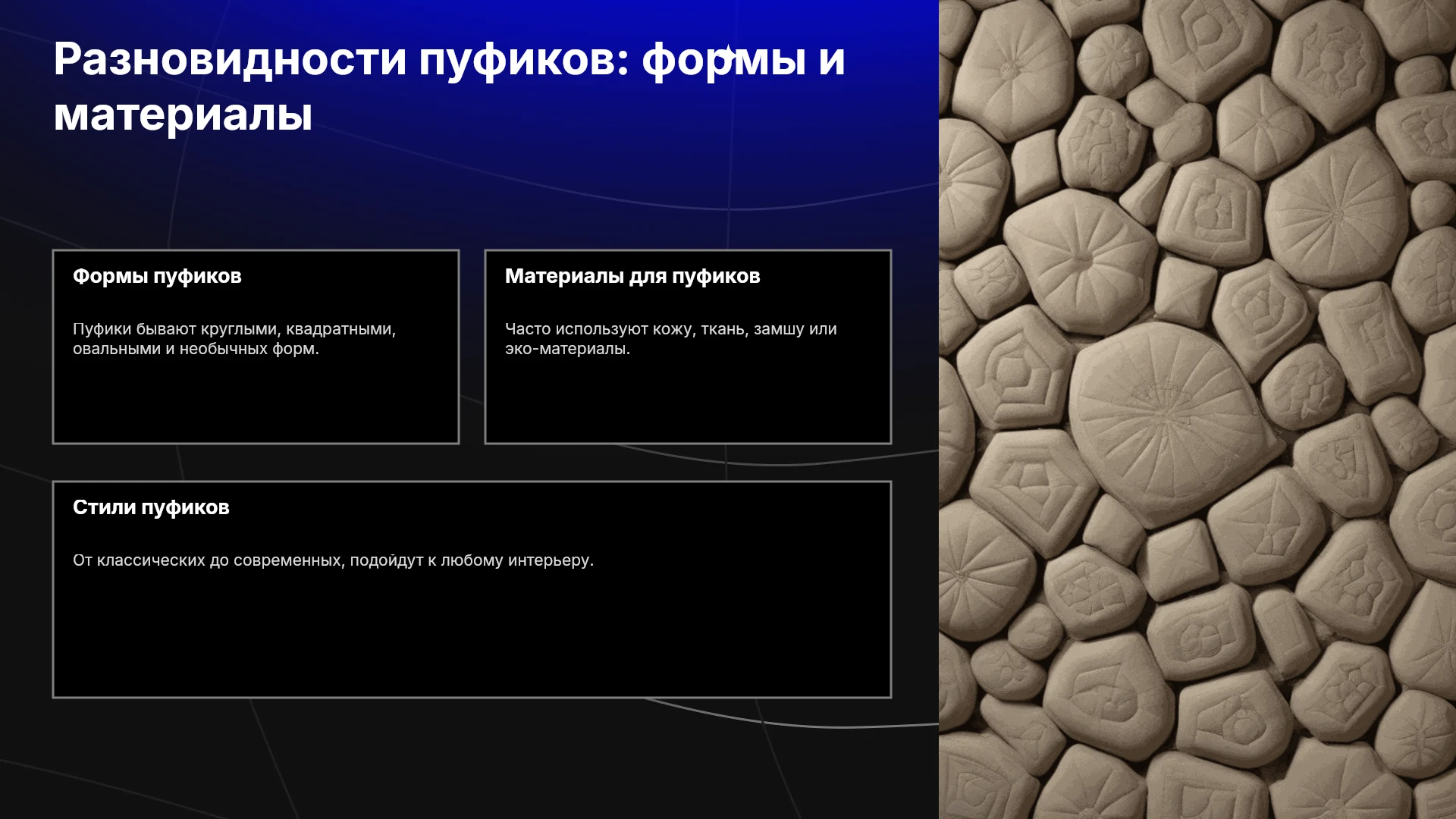Click empty space inside "Формы пуфиков" card
This screenshot has height=819, width=1456.
[256, 402]
